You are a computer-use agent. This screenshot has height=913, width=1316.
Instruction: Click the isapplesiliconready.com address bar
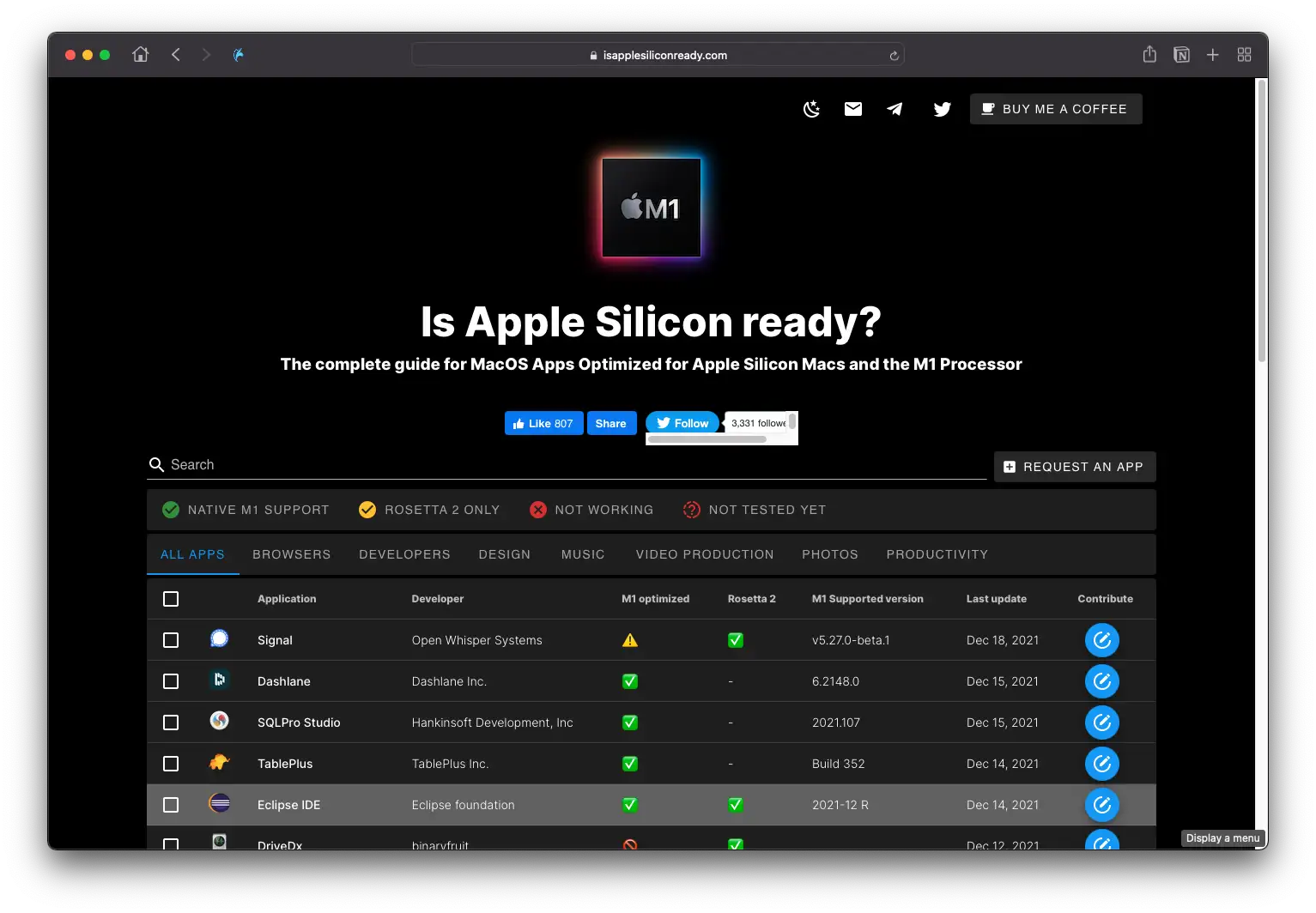pos(658,55)
